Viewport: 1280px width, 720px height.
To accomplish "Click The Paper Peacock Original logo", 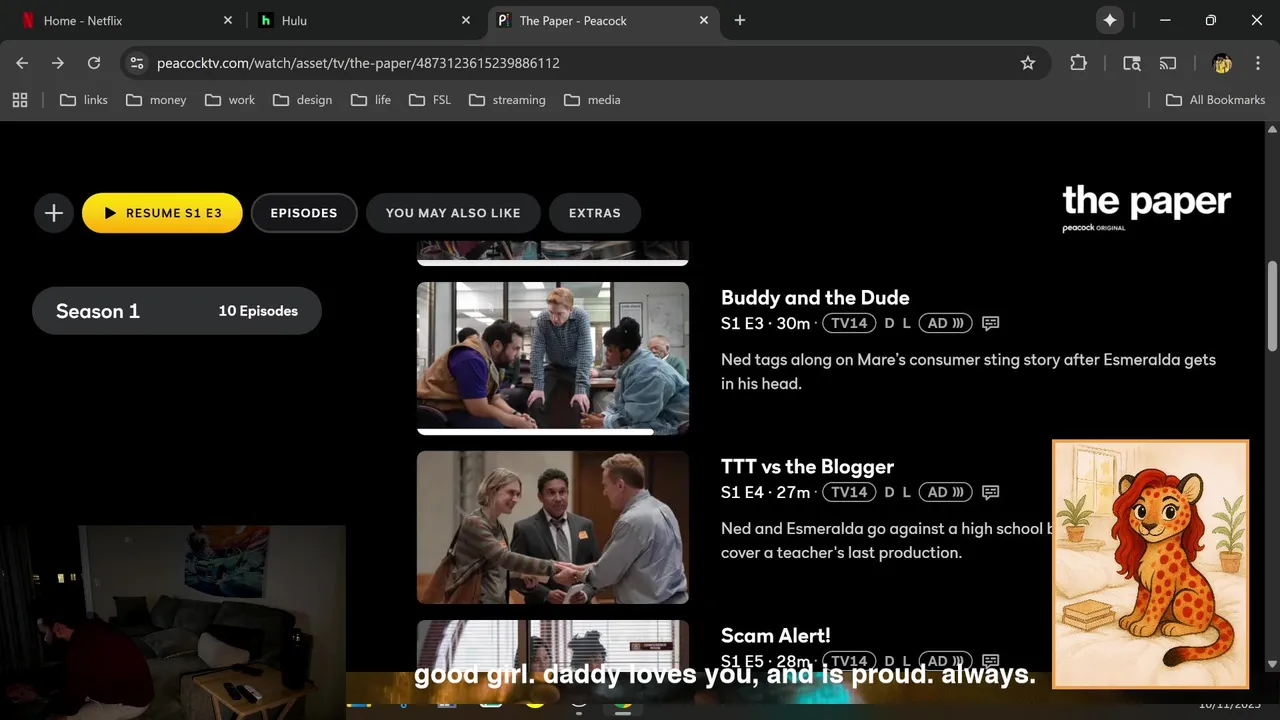I will pos(1146,207).
